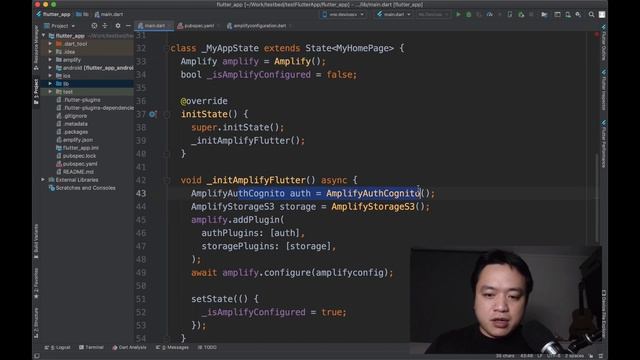Run the app with the green Run arrow
Image resolution: width=640 pixels, height=360 pixels.
[458, 14]
